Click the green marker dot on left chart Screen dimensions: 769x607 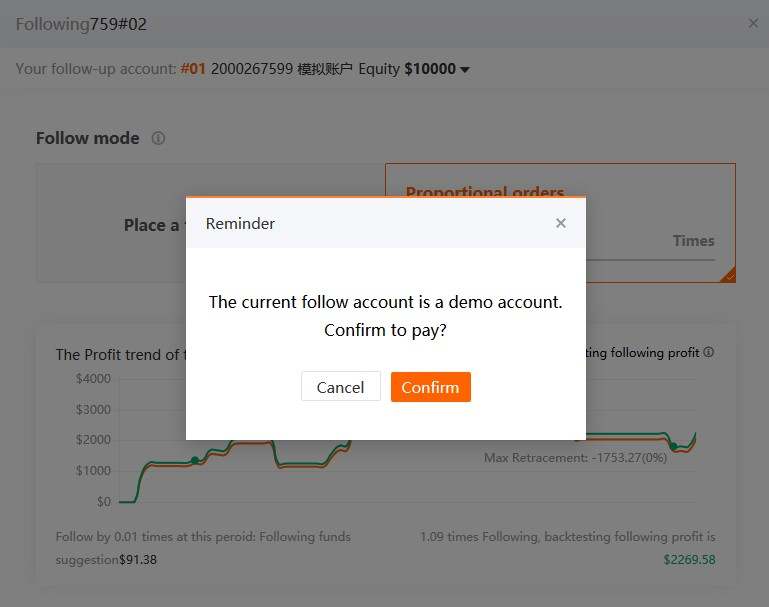click(195, 460)
